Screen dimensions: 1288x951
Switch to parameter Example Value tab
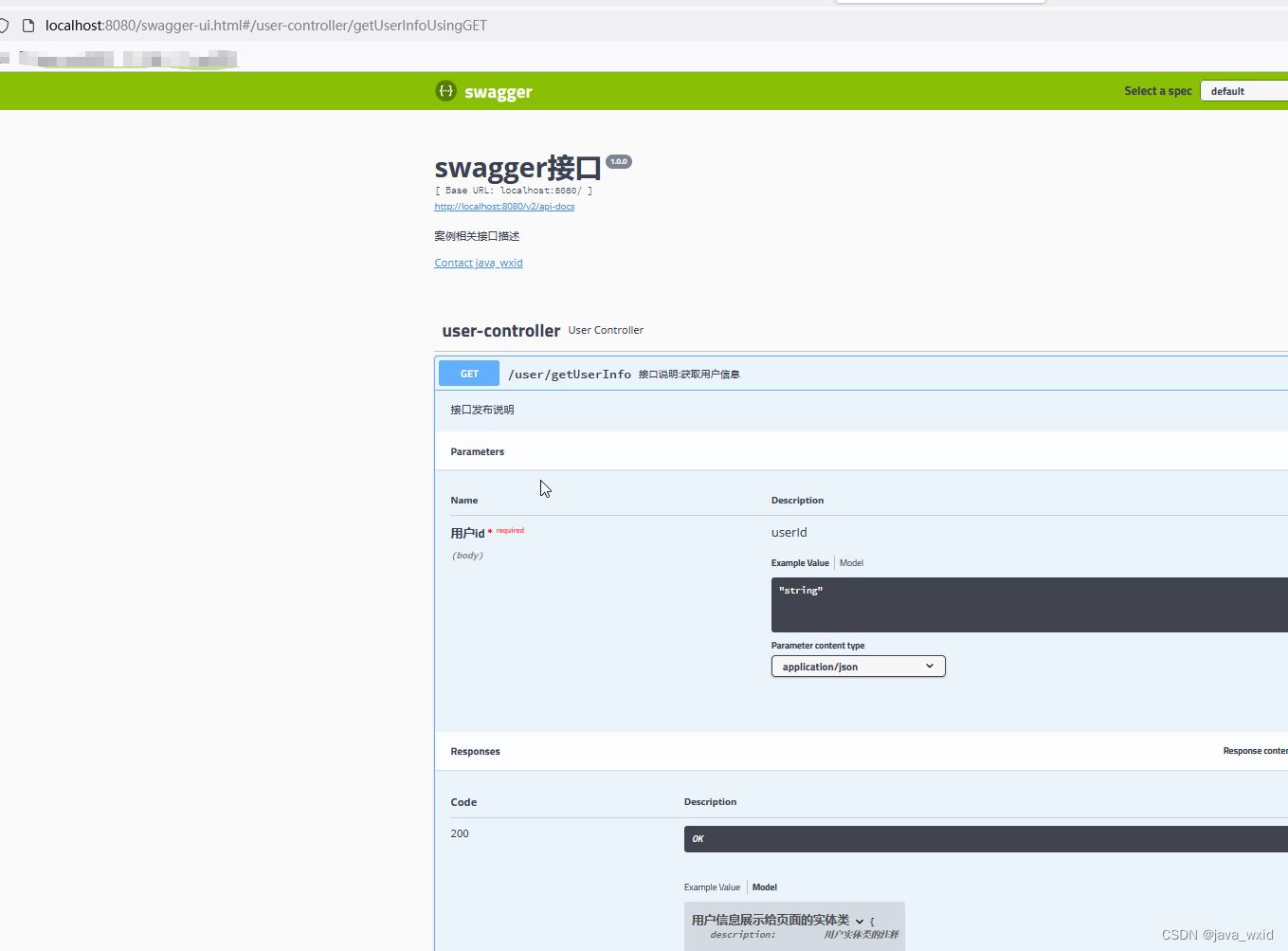800,563
